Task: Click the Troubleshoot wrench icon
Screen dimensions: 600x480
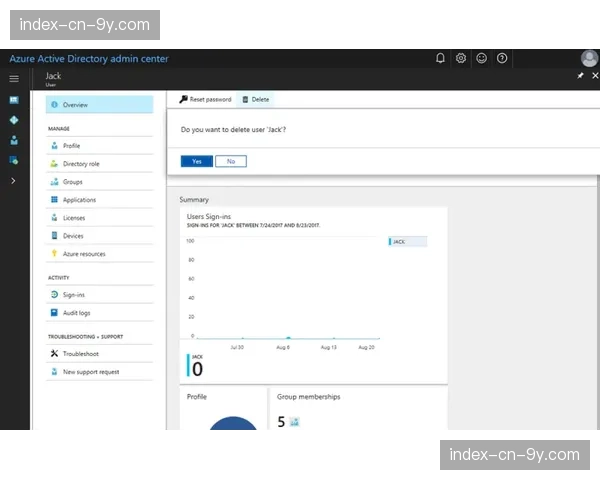Action: [54, 353]
